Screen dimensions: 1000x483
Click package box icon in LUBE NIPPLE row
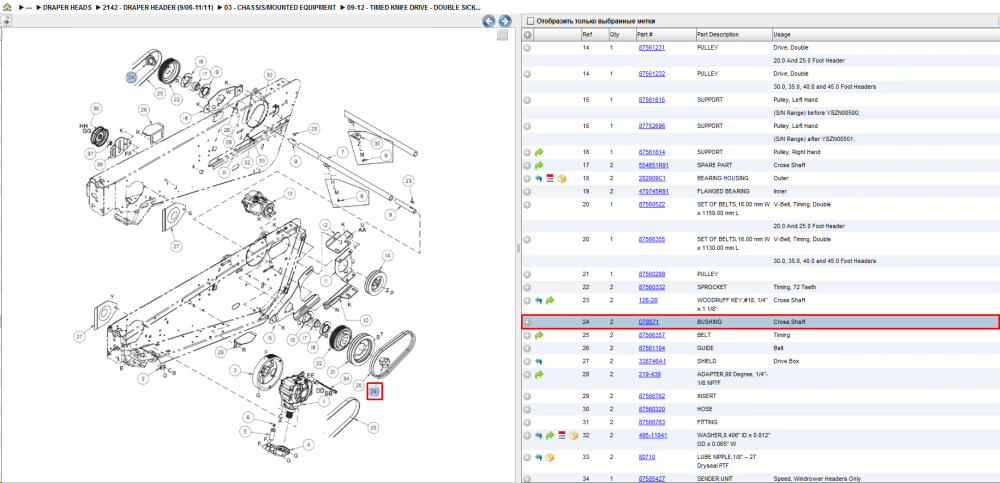pos(550,457)
